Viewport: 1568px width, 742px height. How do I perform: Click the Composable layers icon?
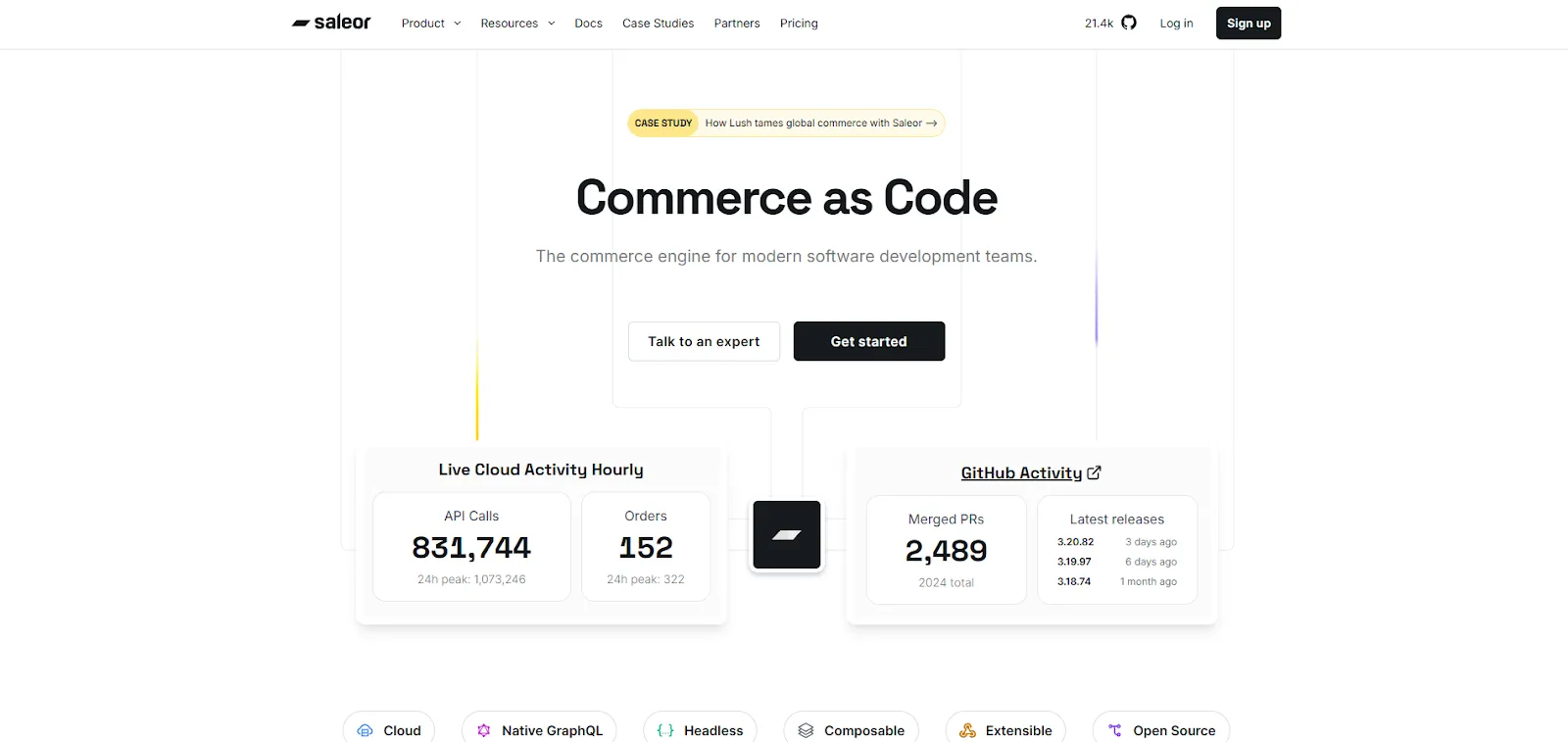[806, 730]
